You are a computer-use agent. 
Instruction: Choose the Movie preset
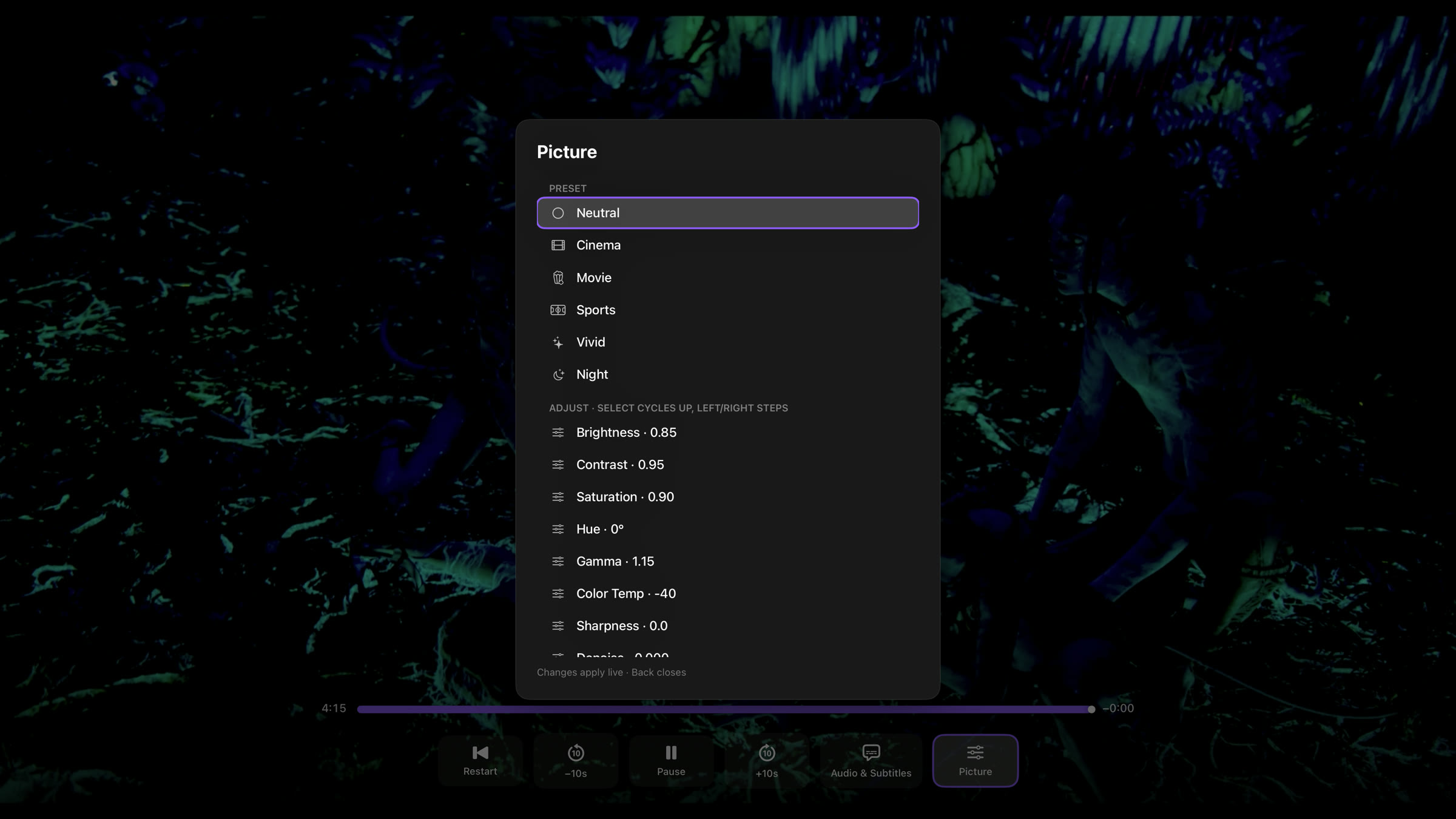coord(727,278)
